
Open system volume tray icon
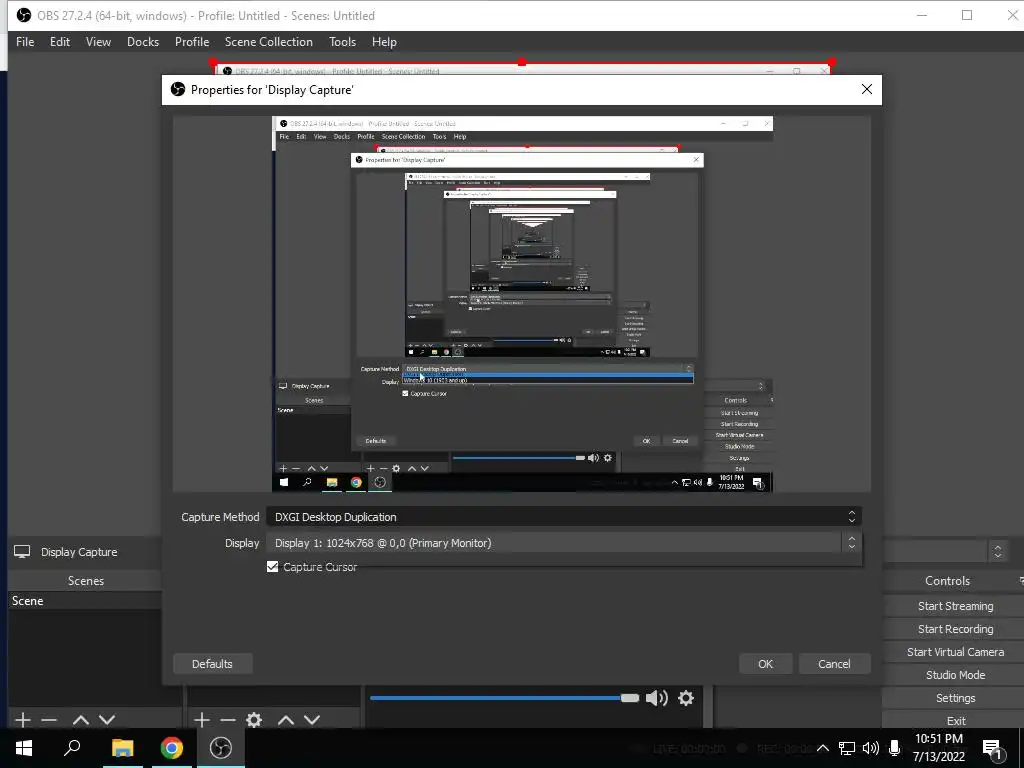coord(871,748)
